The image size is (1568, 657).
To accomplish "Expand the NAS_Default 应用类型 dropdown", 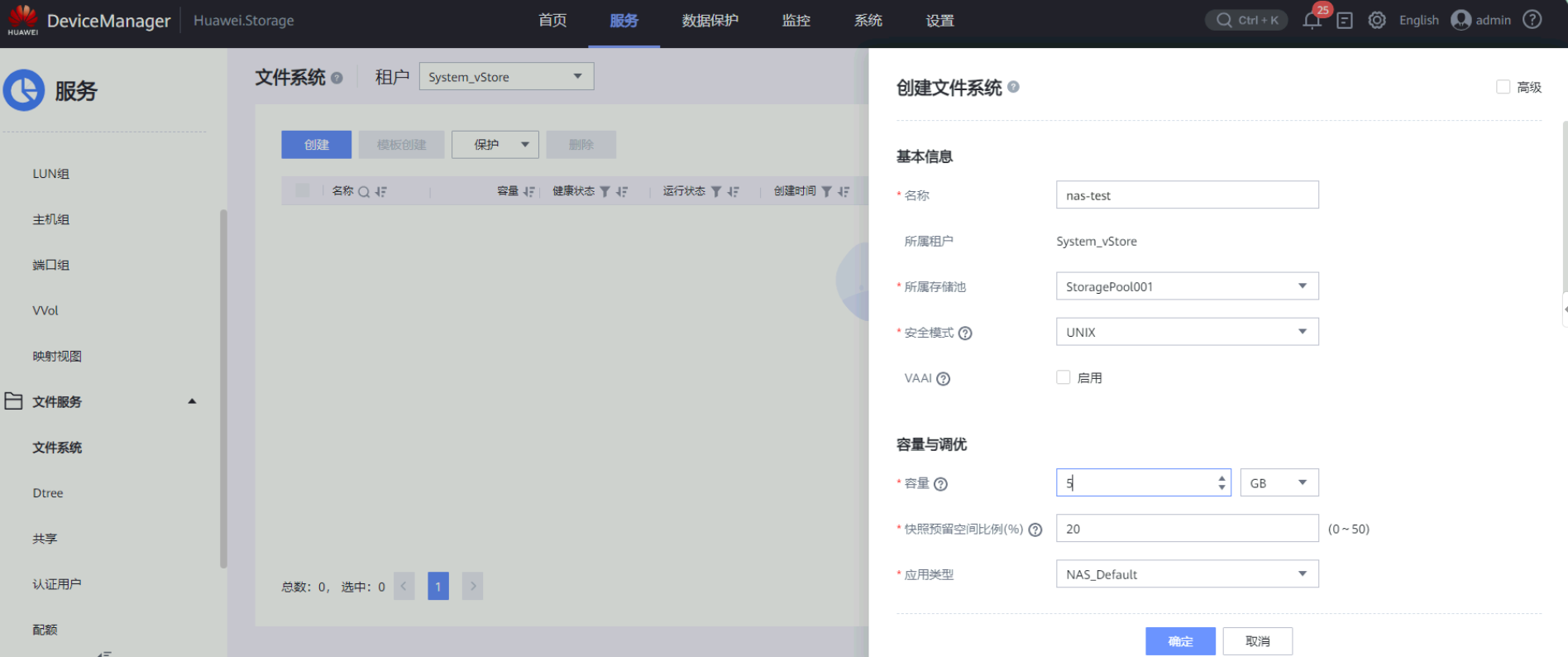I will coord(1187,574).
